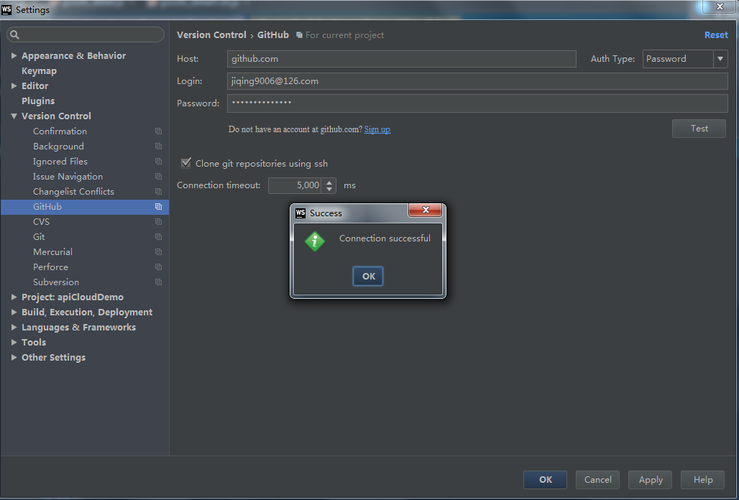739x500 pixels.
Task: Click the project-level icon beside Git
Action: tap(158, 237)
